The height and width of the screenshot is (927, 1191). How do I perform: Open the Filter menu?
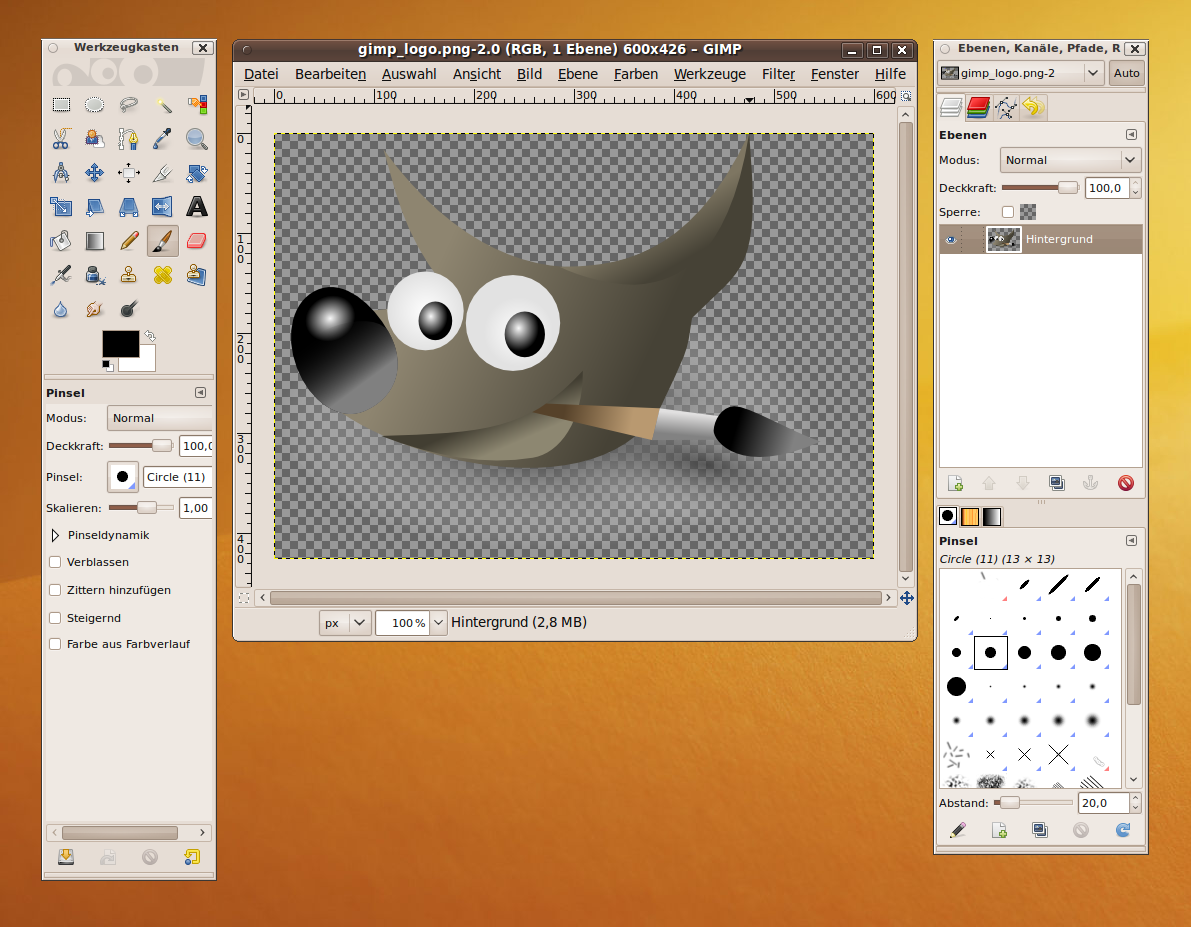[x=779, y=74]
